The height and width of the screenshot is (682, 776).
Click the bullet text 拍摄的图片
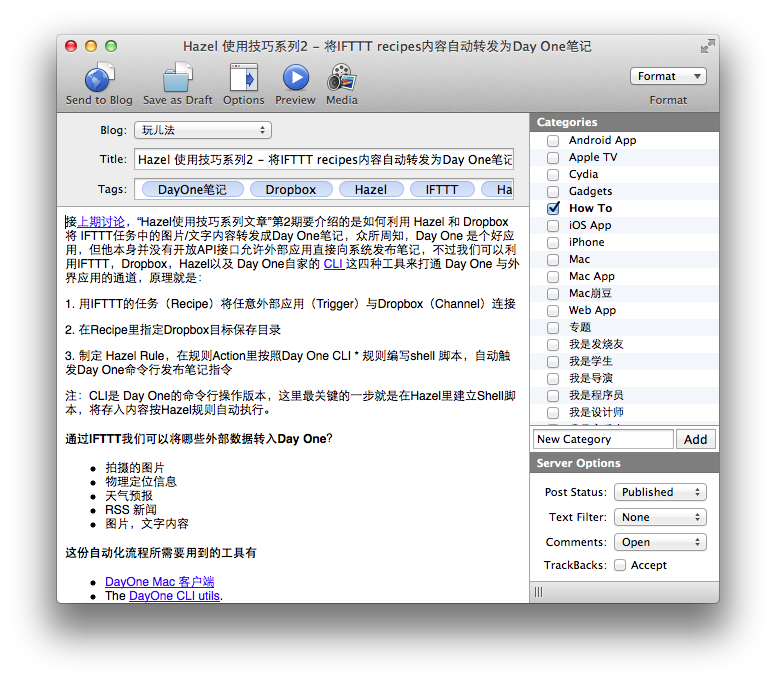click(x=135, y=468)
